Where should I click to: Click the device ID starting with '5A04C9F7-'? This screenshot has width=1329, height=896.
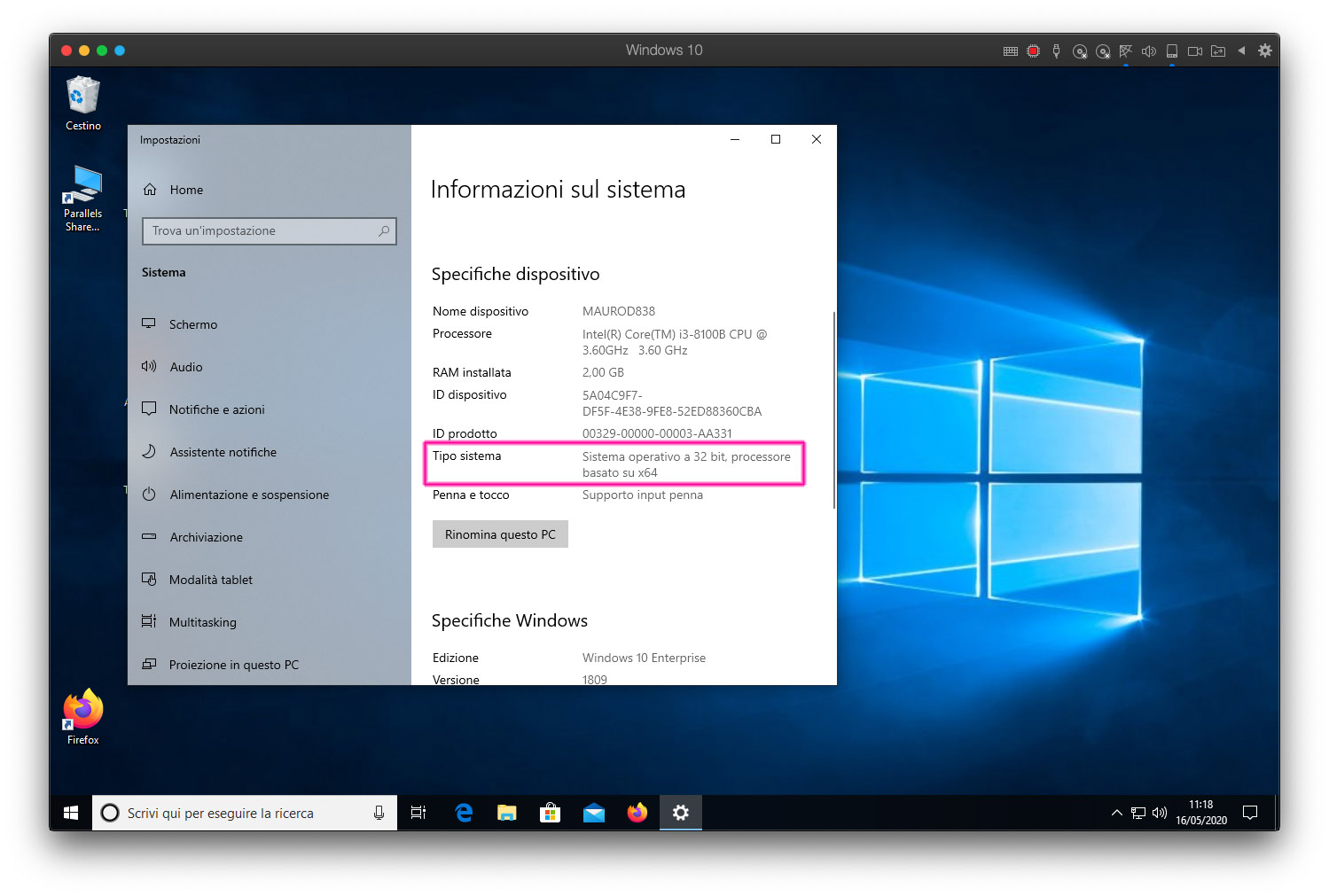coord(672,403)
